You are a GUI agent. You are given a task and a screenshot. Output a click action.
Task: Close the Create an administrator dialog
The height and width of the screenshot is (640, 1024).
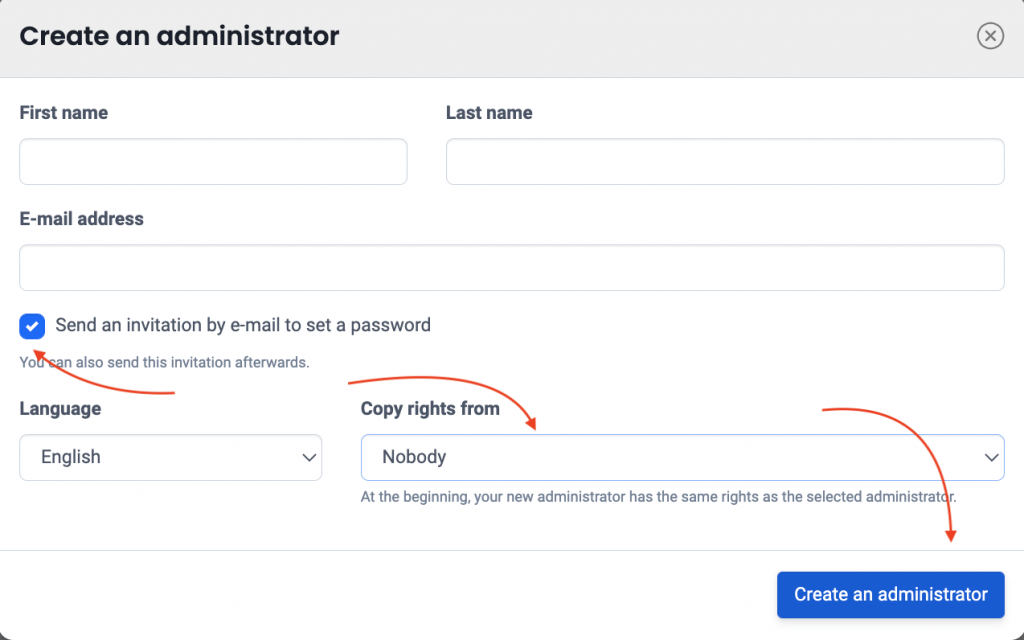(x=989, y=37)
